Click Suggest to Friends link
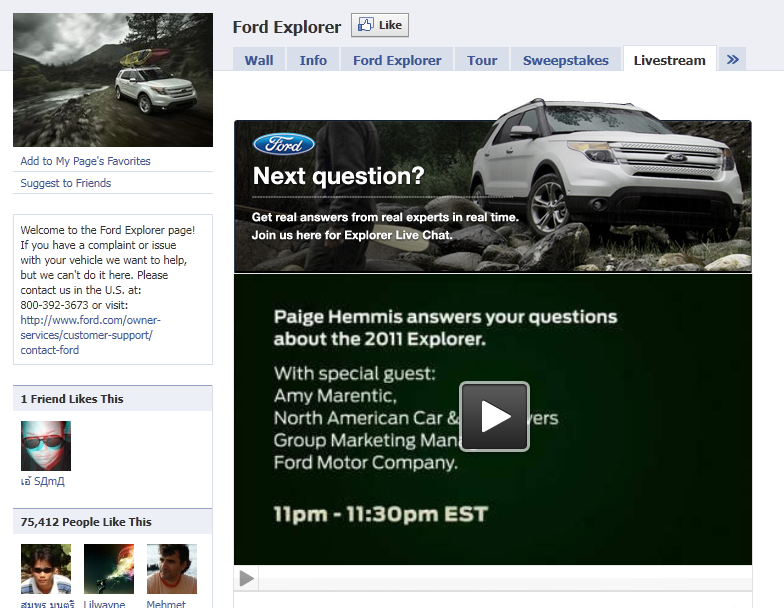 66,183
